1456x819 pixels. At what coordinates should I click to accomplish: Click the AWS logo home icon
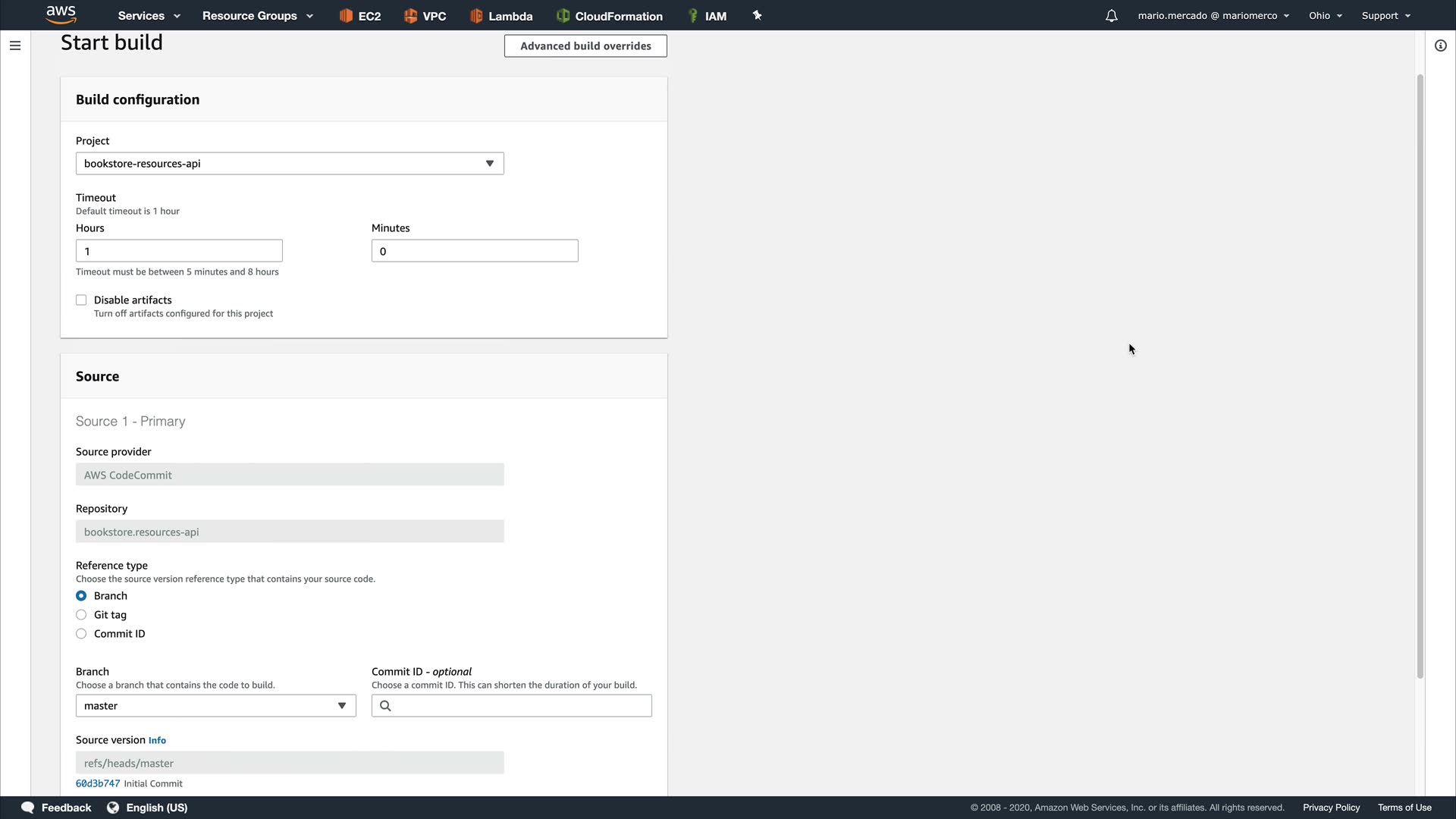pos(61,14)
